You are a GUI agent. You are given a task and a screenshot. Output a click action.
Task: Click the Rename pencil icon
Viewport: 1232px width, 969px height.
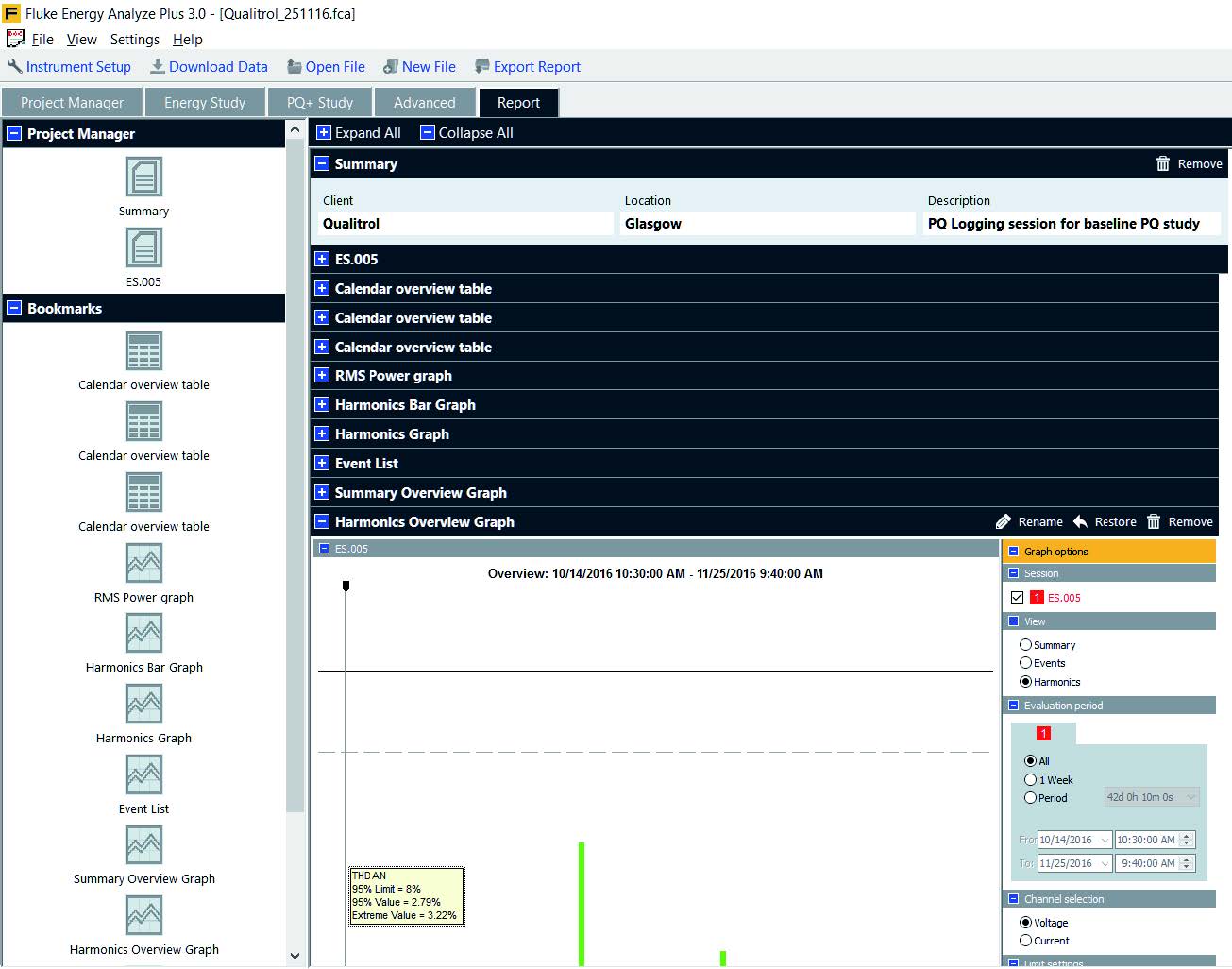pyautogui.click(x=1003, y=521)
